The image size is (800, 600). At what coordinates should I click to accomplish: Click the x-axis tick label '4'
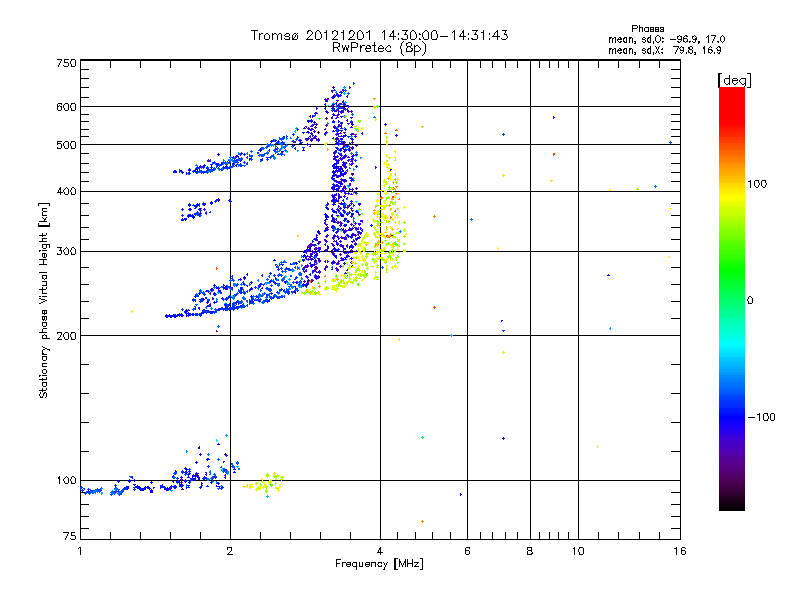[380, 551]
